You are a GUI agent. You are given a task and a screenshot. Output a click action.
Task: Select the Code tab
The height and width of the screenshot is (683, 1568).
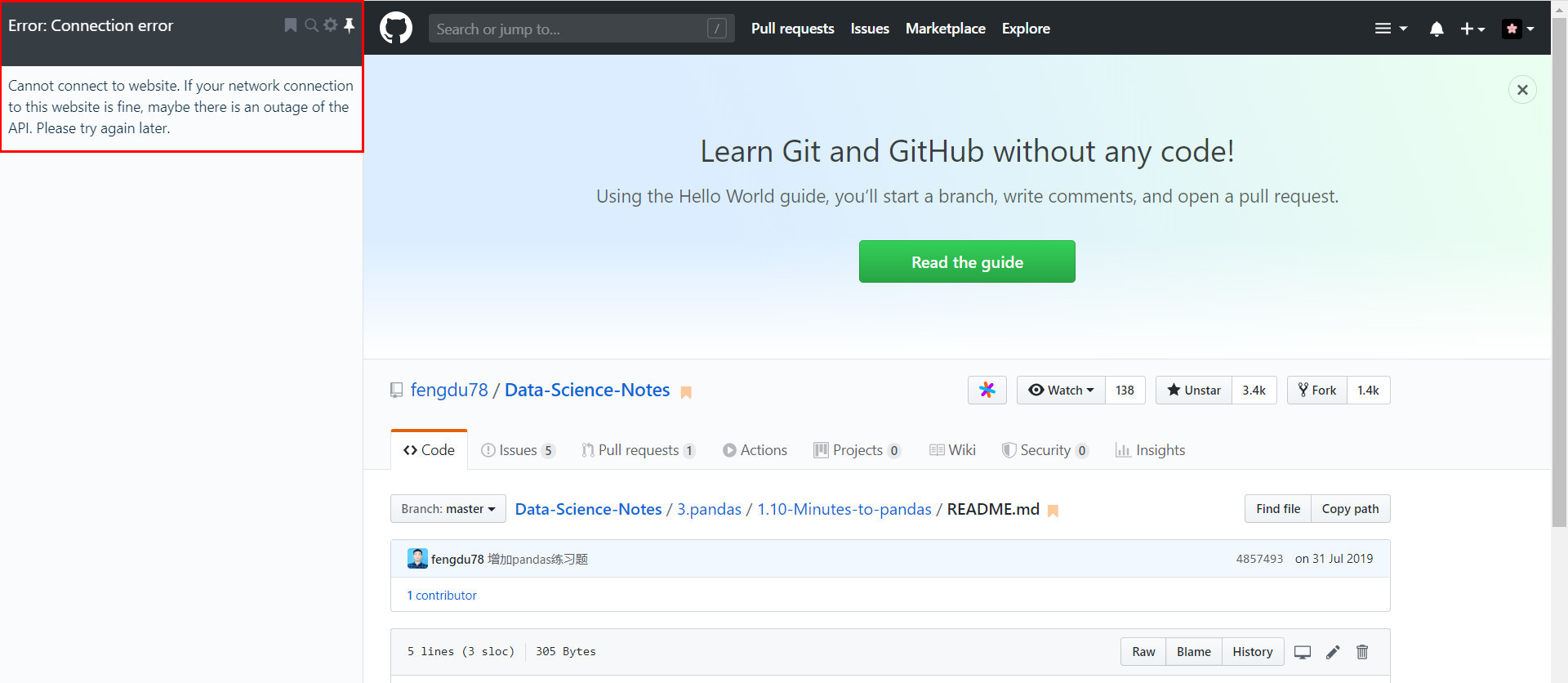tap(429, 450)
